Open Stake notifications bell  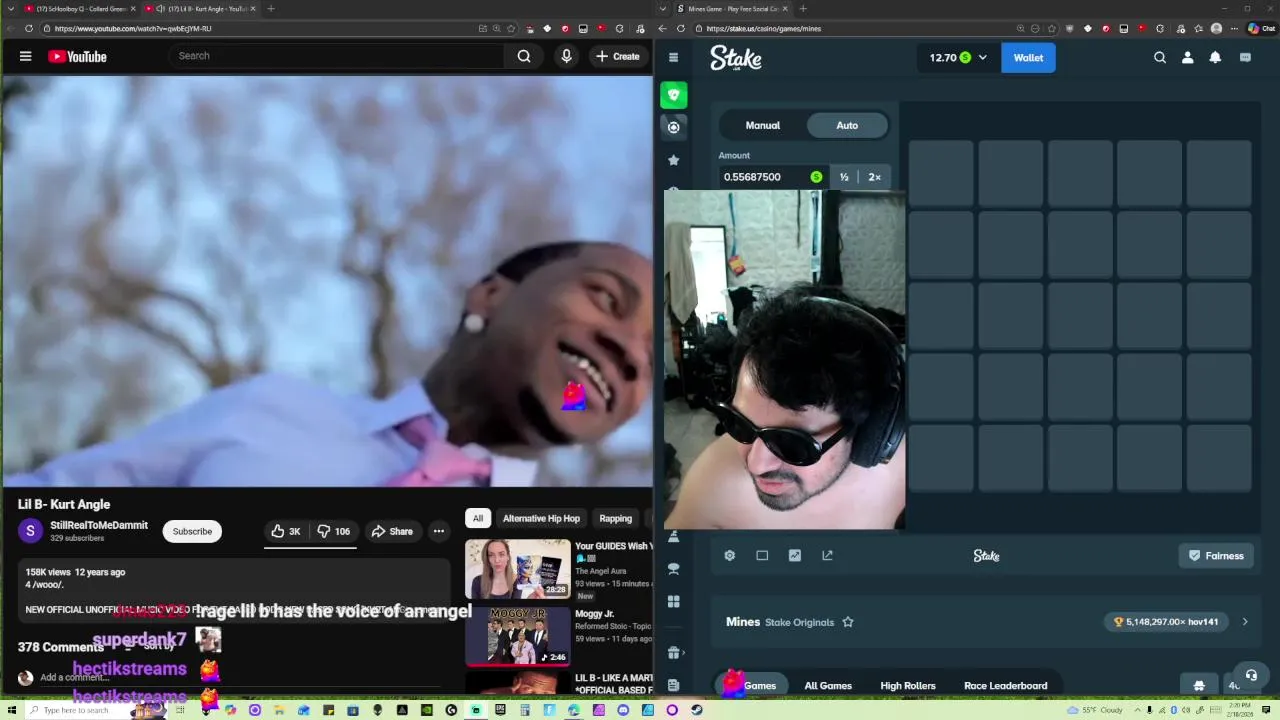pos(1215,57)
